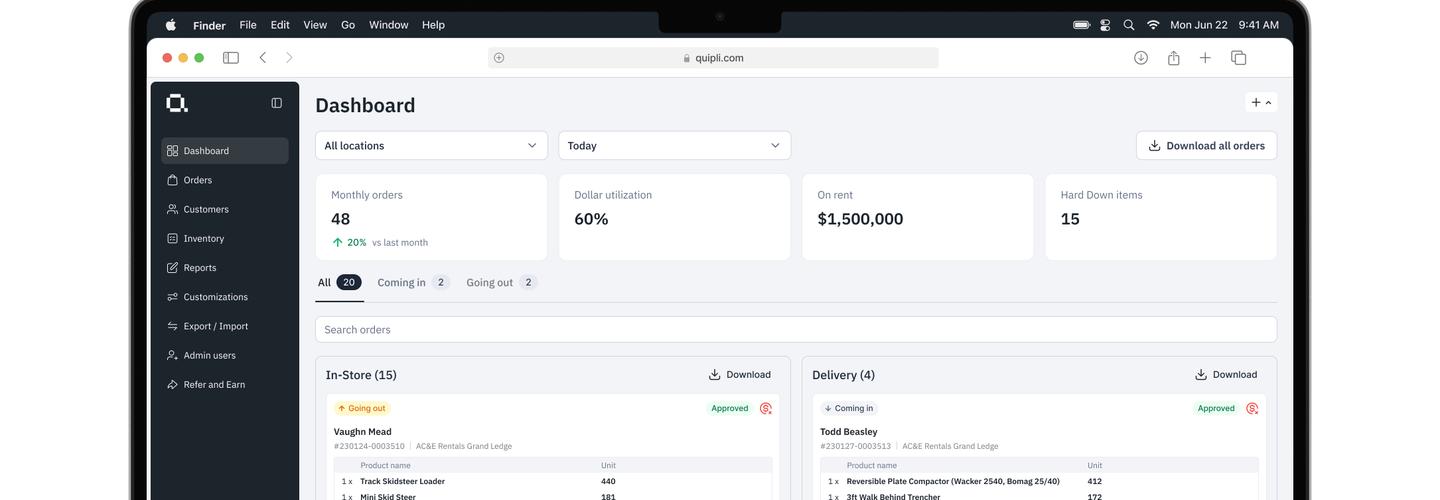Expand the All locations dropdown

point(431,146)
